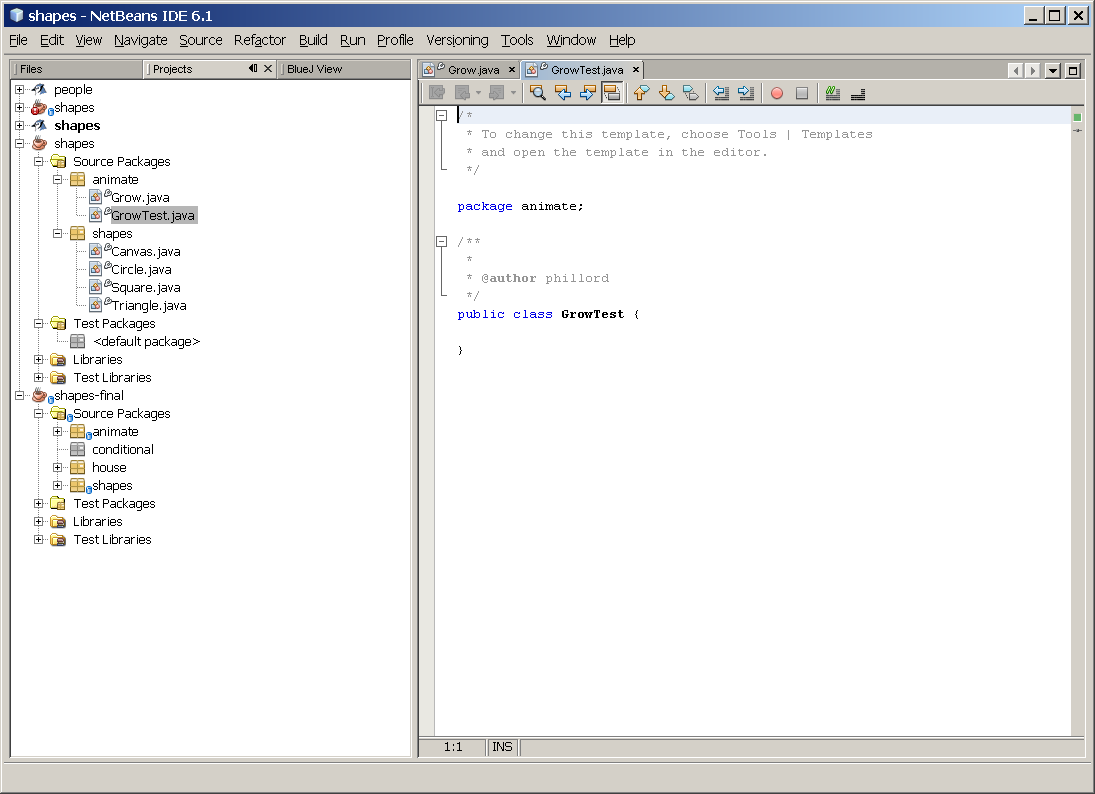This screenshot has height=794, width=1095.
Task: Click Find Next Occurrence arrow icon
Action: click(588, 93)
